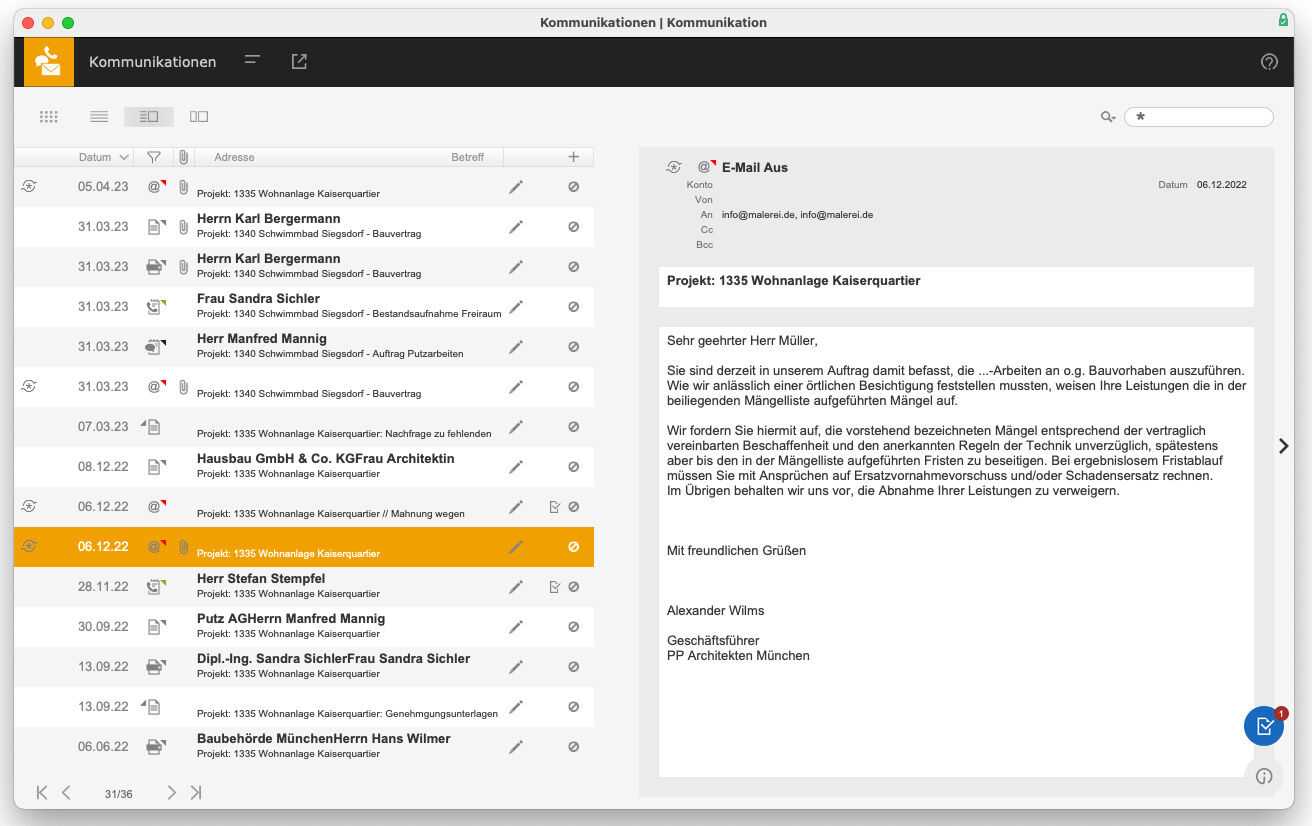Edit the 05.04.23 email entry
This screenshot has height=826, width=1312.
(516, 187)
